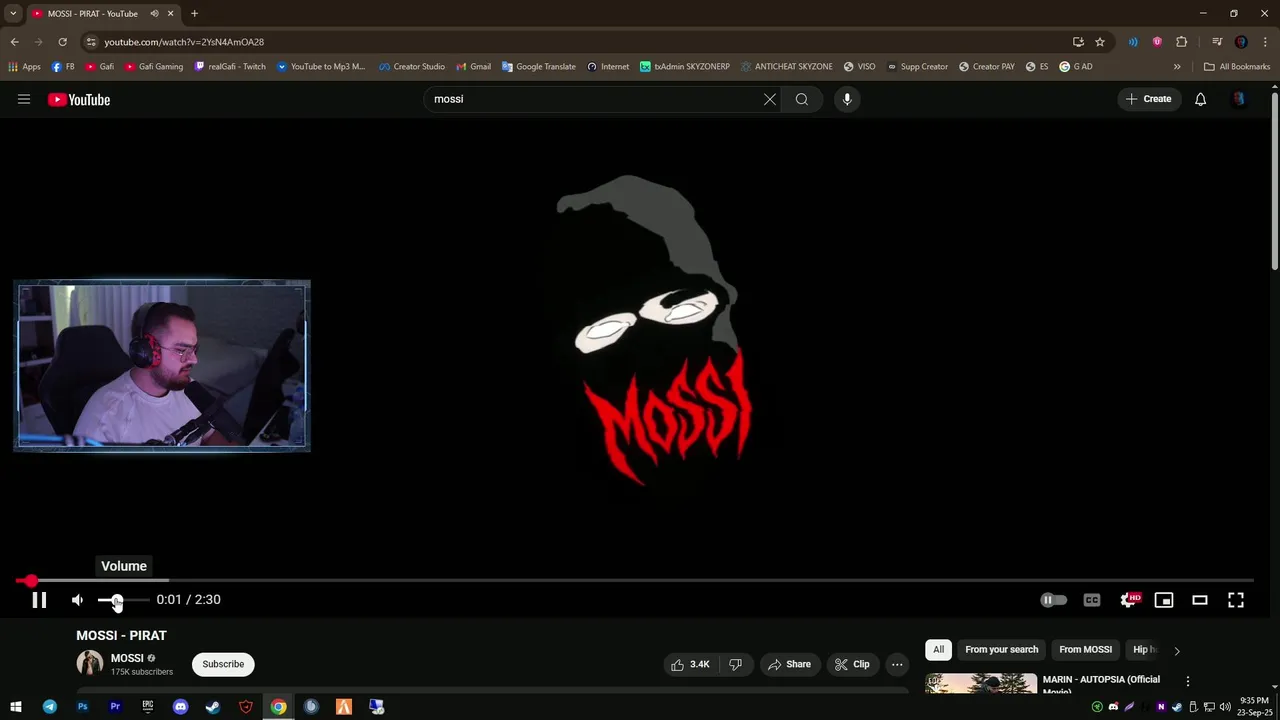Open the more actions ellipsis under video

(897, 664)
